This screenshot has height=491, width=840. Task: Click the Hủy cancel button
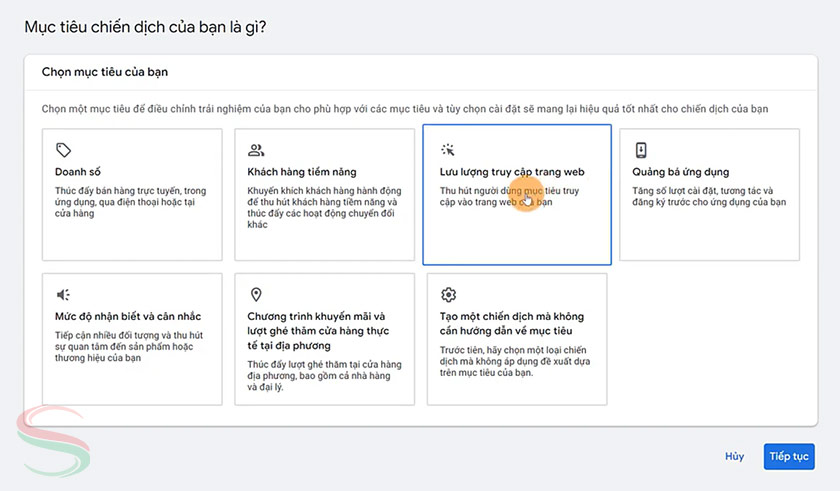(x=734, y=456)
